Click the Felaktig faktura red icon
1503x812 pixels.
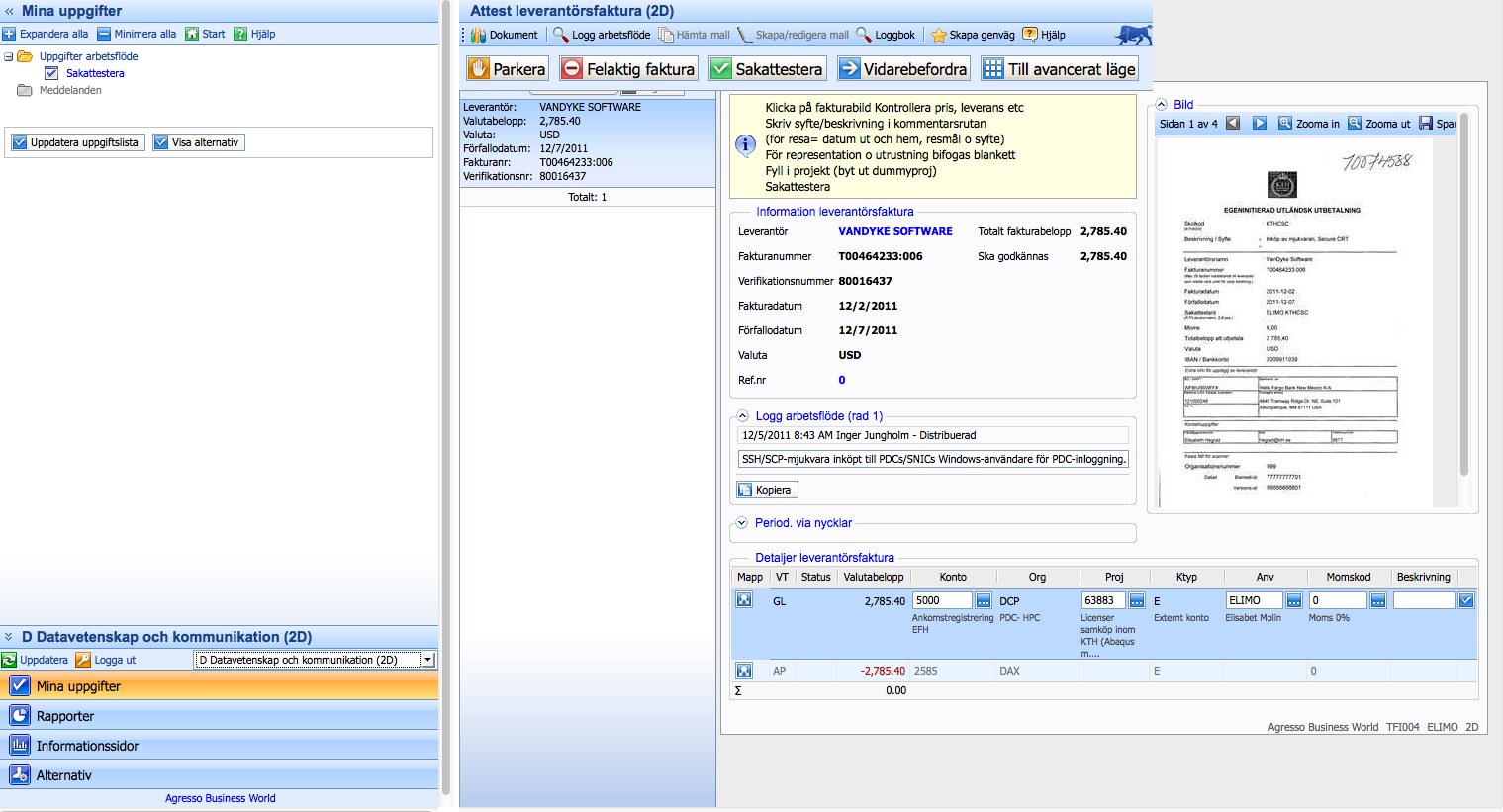(572, 68)
